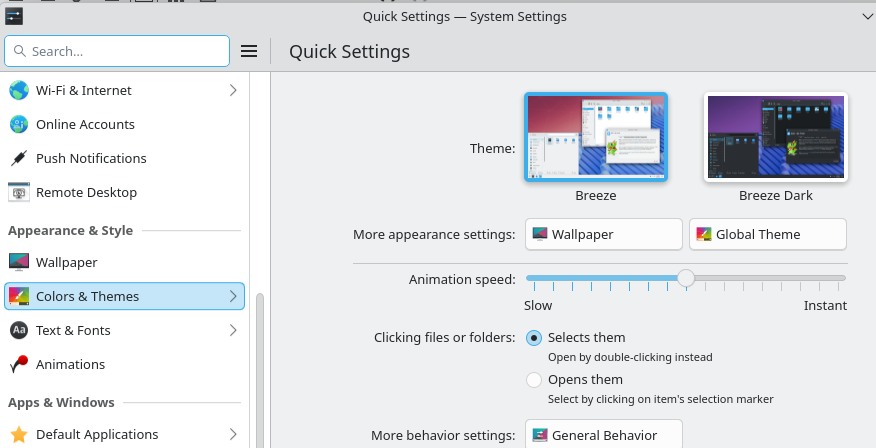The image size is (876, 448).
Task: Click the Online Accounts icon
Action: [19, 124]
